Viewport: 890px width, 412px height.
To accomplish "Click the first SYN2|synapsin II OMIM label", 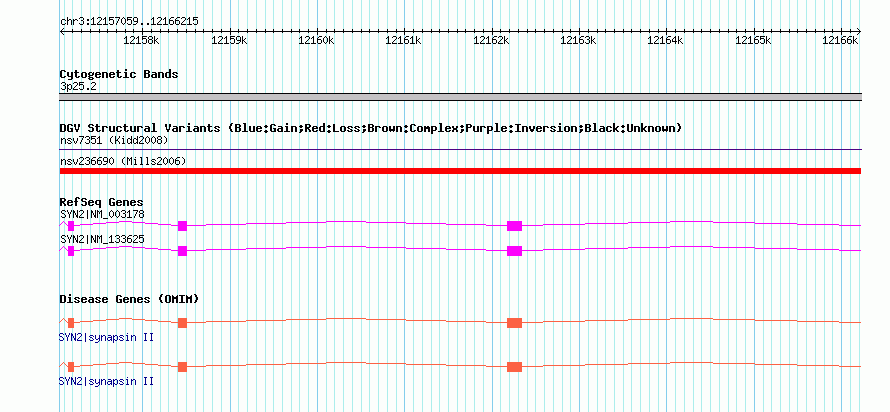I will coord(106,338).
